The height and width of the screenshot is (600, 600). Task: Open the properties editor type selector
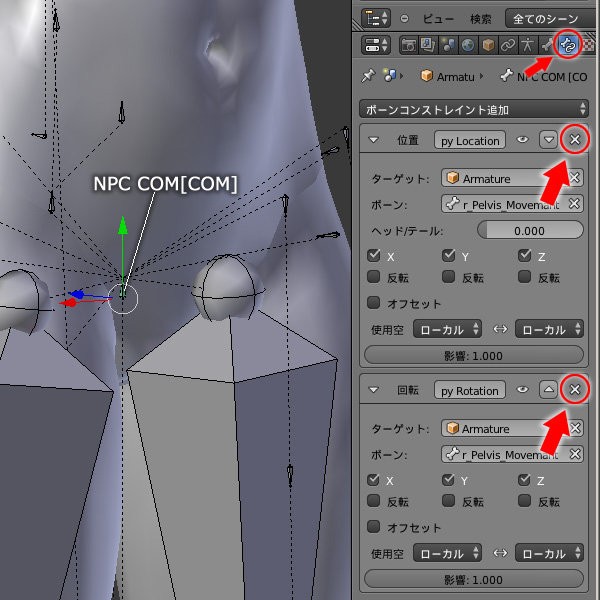pyautogui.click(x=375, y=45)
